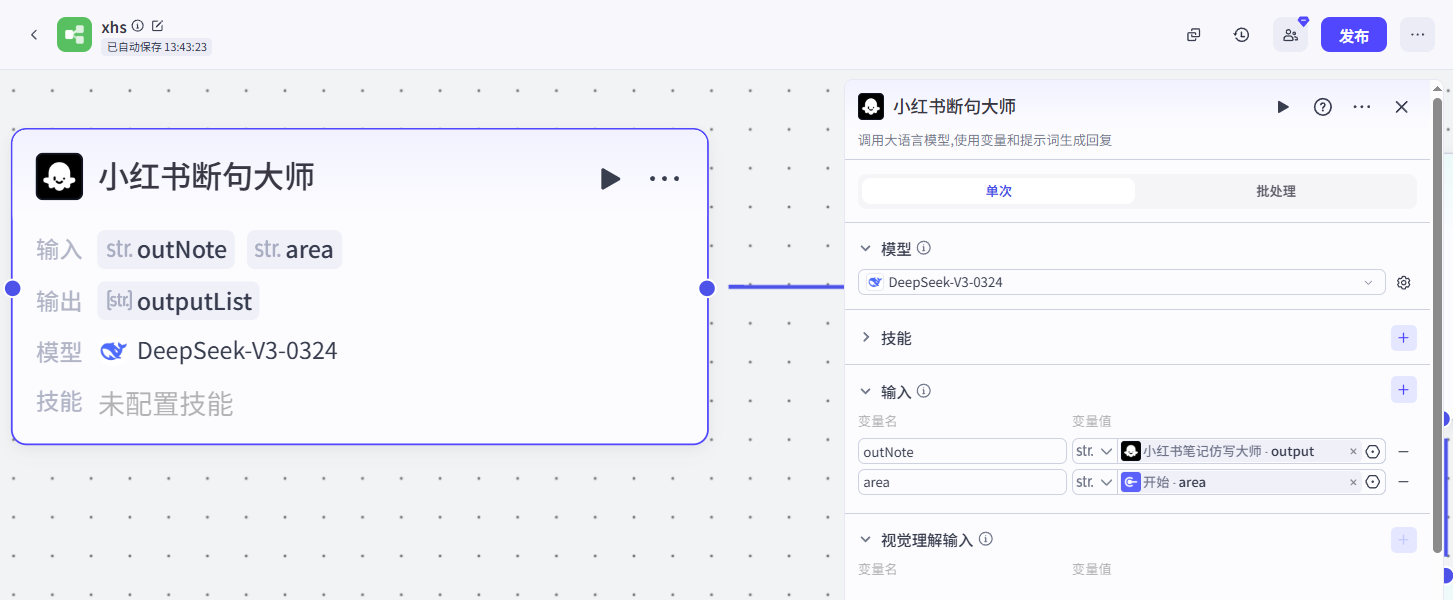
Task: Expand the 技能 section
Action: click(866, 338)
